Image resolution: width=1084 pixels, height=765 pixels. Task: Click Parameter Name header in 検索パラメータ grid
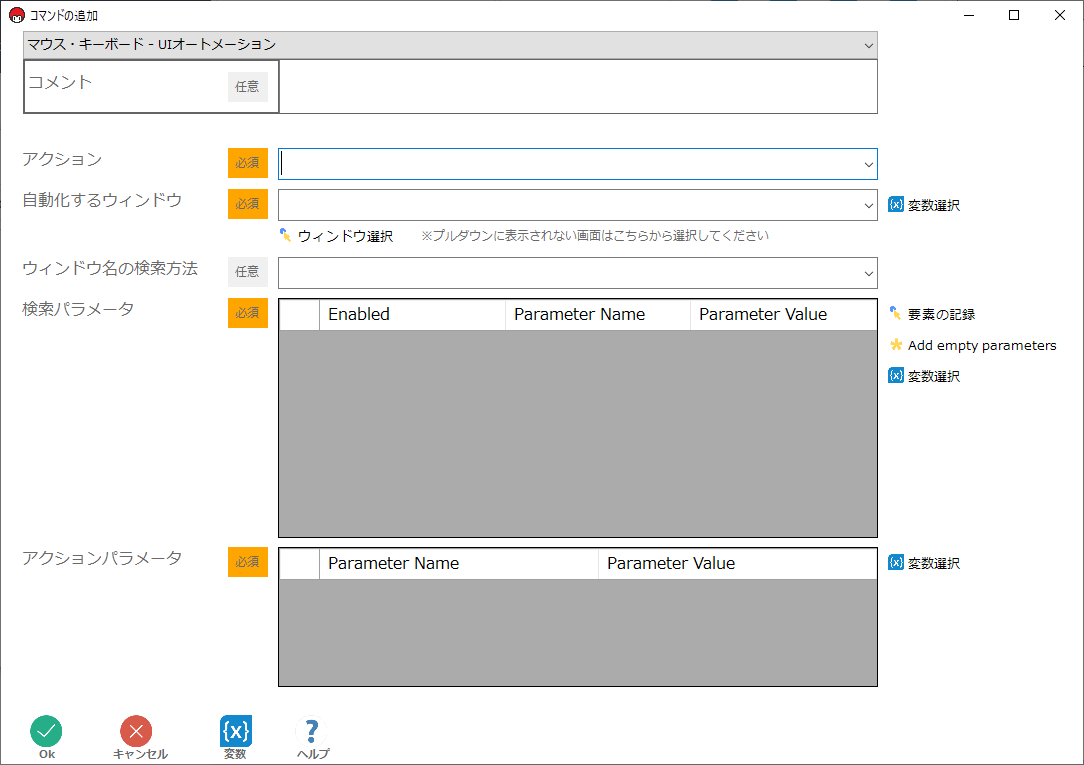pos(597,314)
